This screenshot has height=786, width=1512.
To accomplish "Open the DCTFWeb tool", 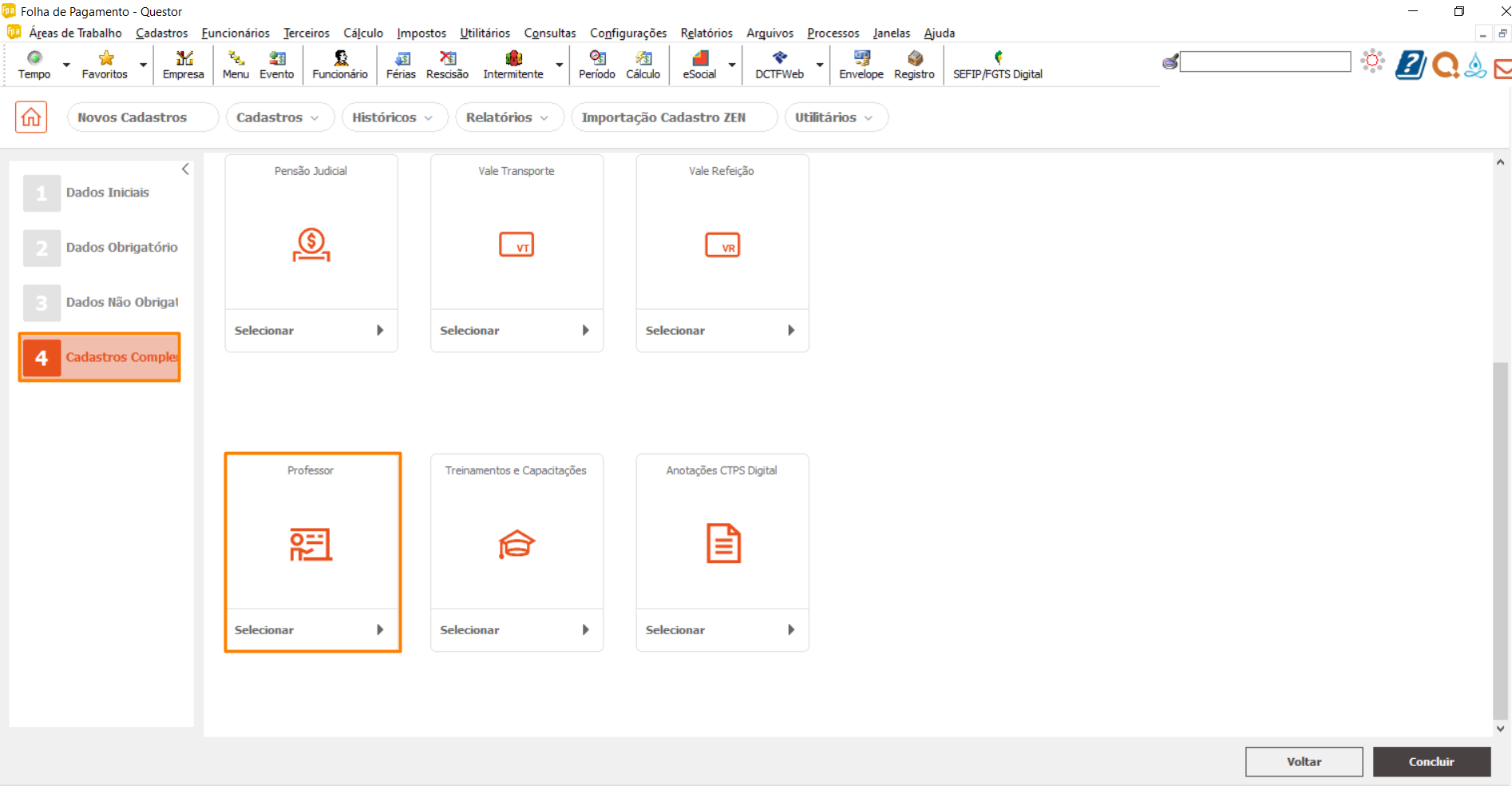I will tap(779, 65).
